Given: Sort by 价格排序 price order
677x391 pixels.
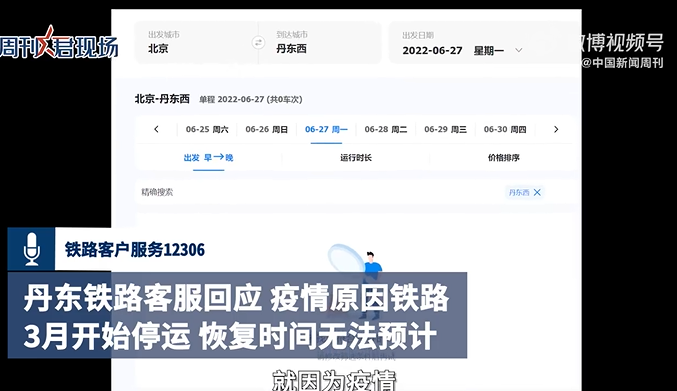Looking at the screenshot, I should click(503, 158).
